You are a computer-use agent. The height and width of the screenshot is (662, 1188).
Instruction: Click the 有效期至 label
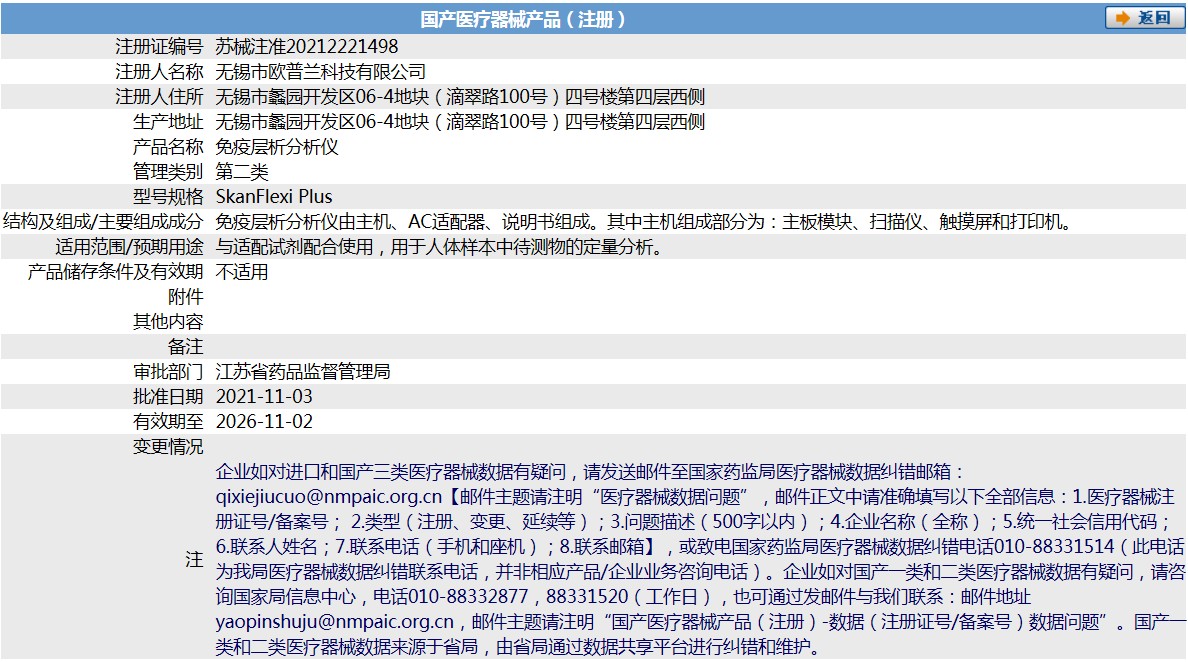(x=168, y=422)
